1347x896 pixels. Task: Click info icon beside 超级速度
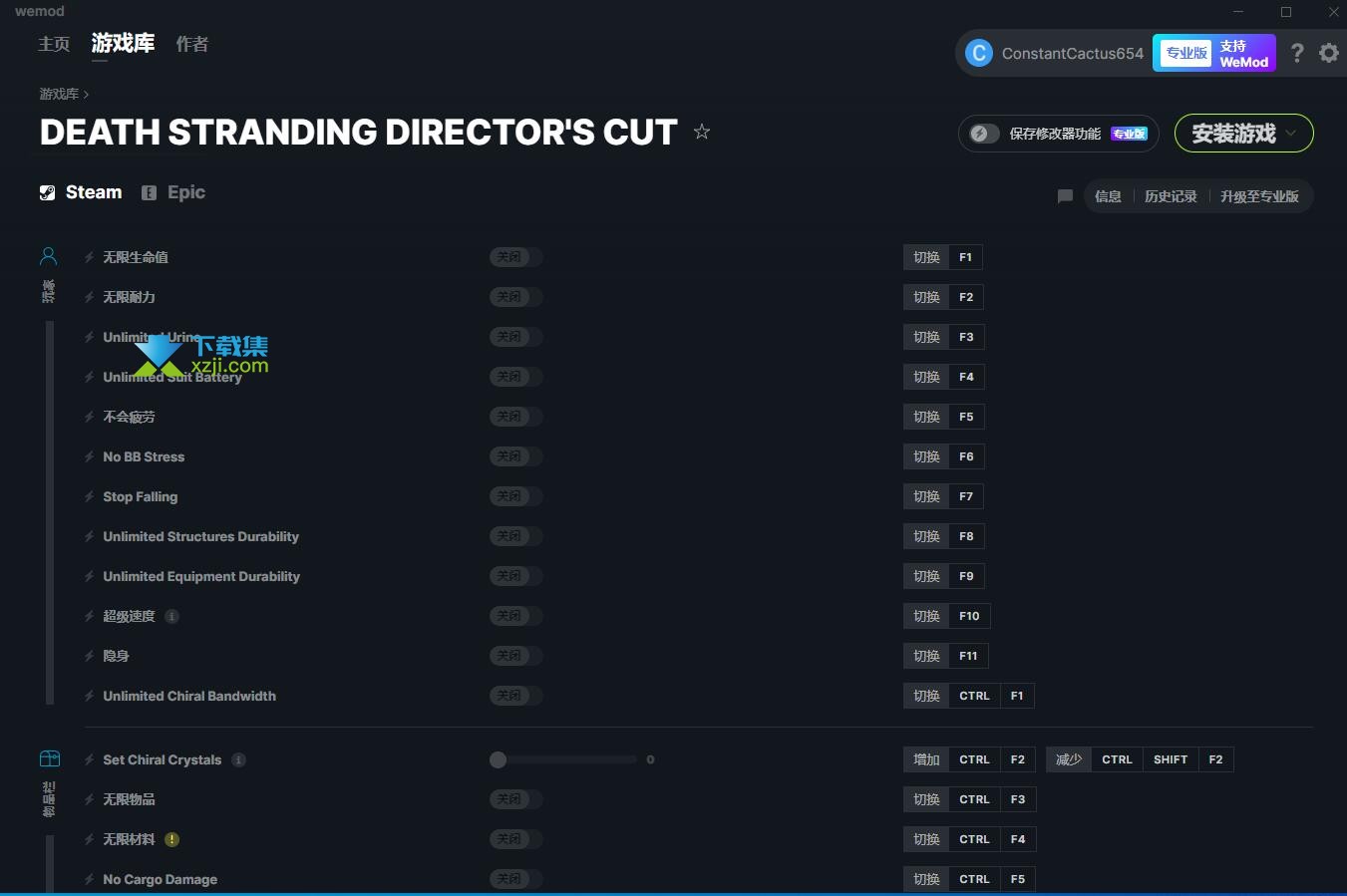(x=171, y=616)
